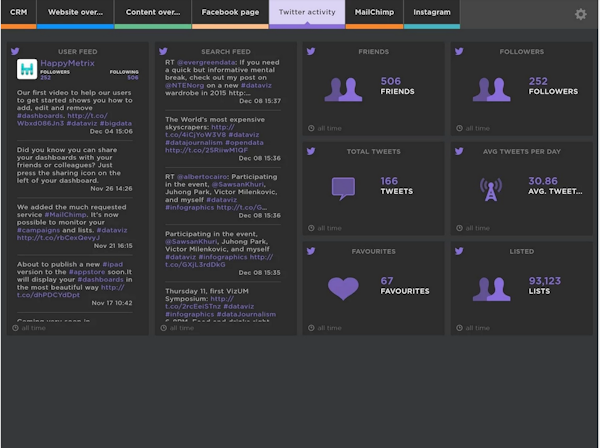Click the 93,123 lists count
The width and height of the screenshot is (600, 448).
(x=545, y=281)
